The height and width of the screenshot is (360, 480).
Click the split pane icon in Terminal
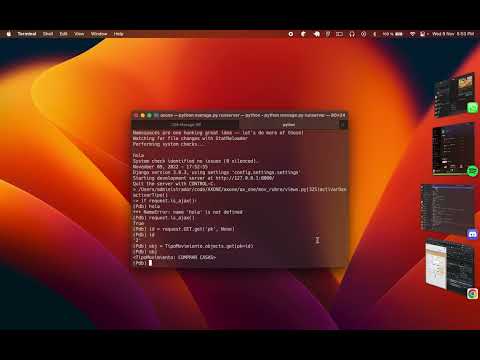343,125
